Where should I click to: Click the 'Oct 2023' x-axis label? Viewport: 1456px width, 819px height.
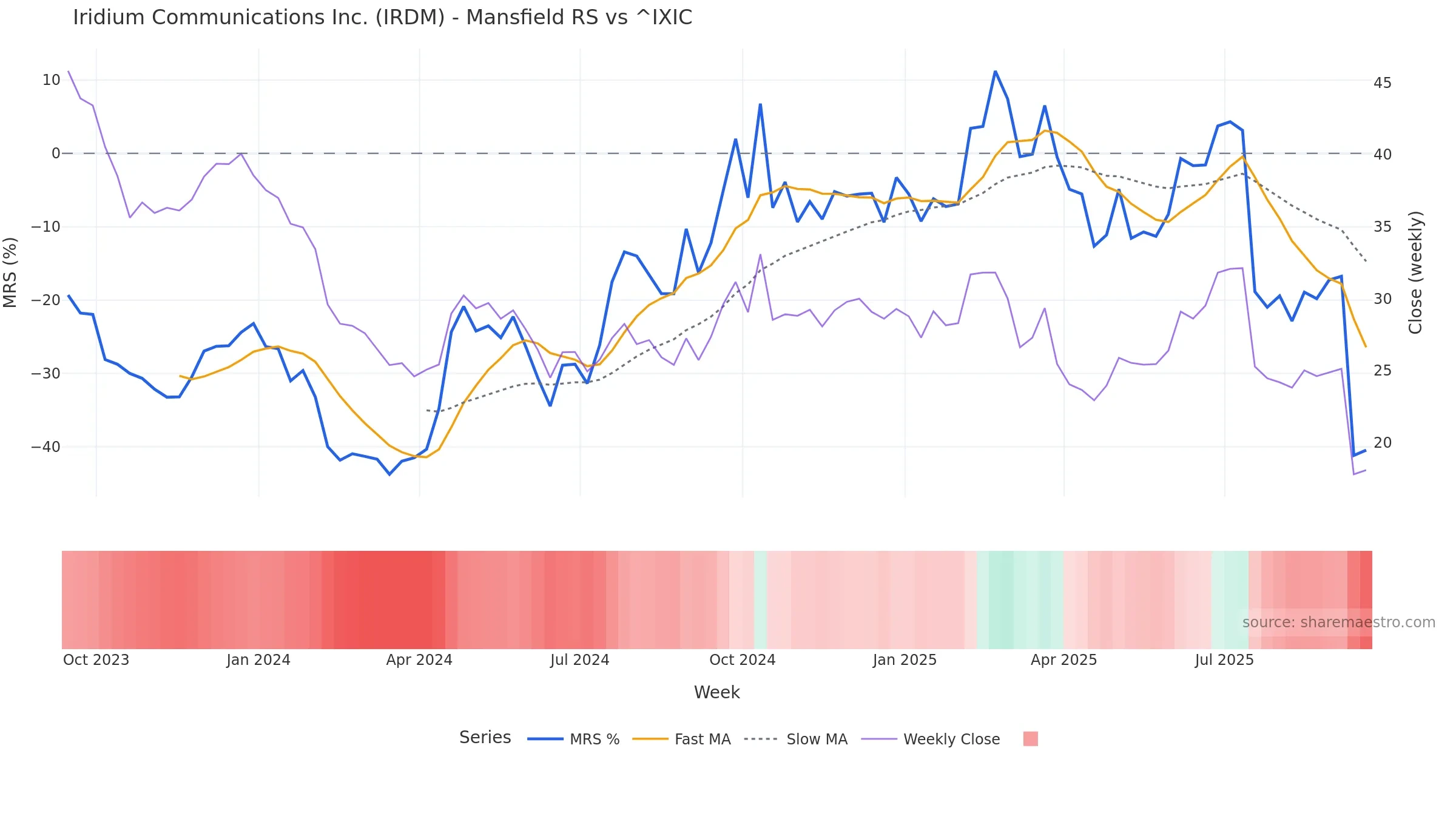(96, 659)
